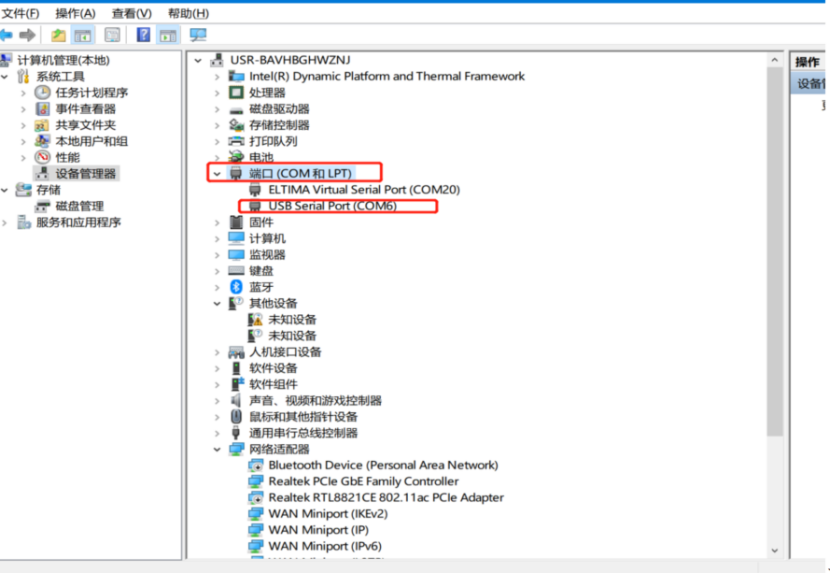Expand the 处理器 category arrow
The image size is (831, 573).
(x=217, y=93)
